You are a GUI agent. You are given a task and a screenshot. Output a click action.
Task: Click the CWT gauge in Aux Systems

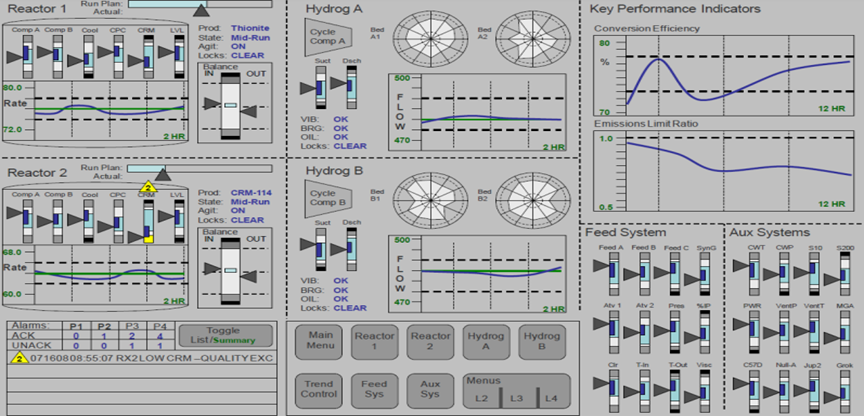(753, 273)
